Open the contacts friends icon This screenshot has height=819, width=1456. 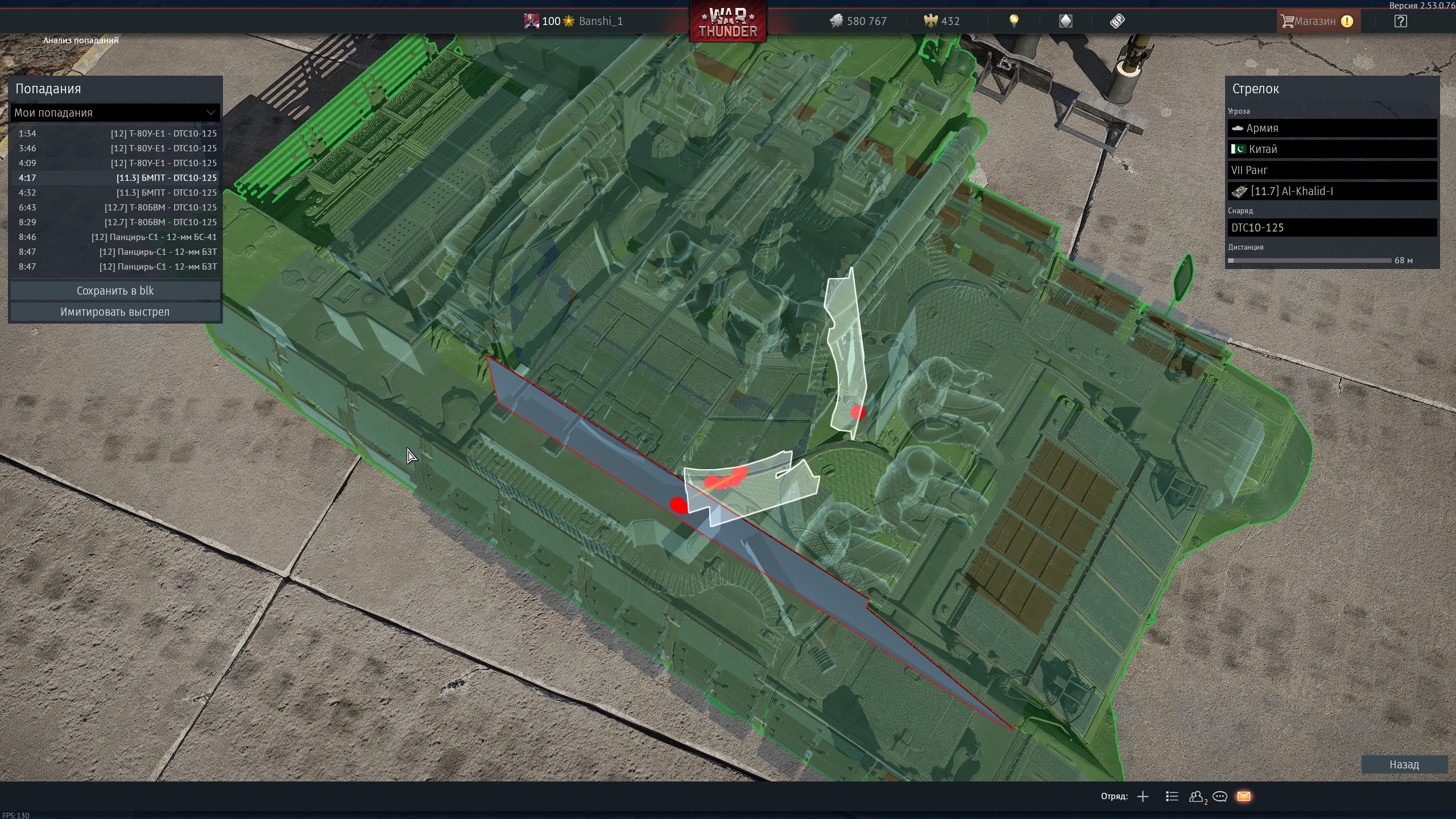tap(1196, 797)
